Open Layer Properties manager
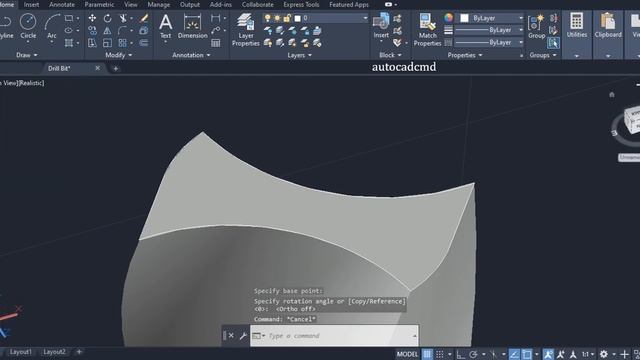The height and width of the screenshot is (360, 640). [x=246, y=29]
